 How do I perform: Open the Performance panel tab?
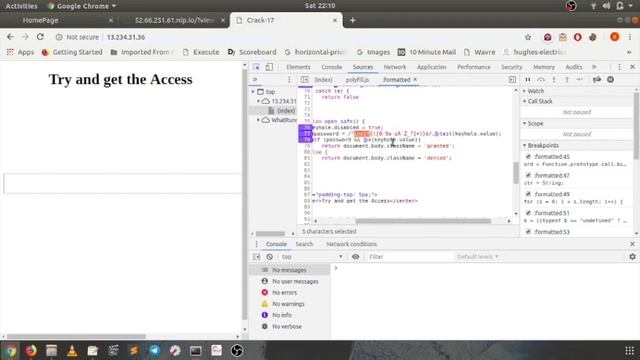(x=473, y=67)
